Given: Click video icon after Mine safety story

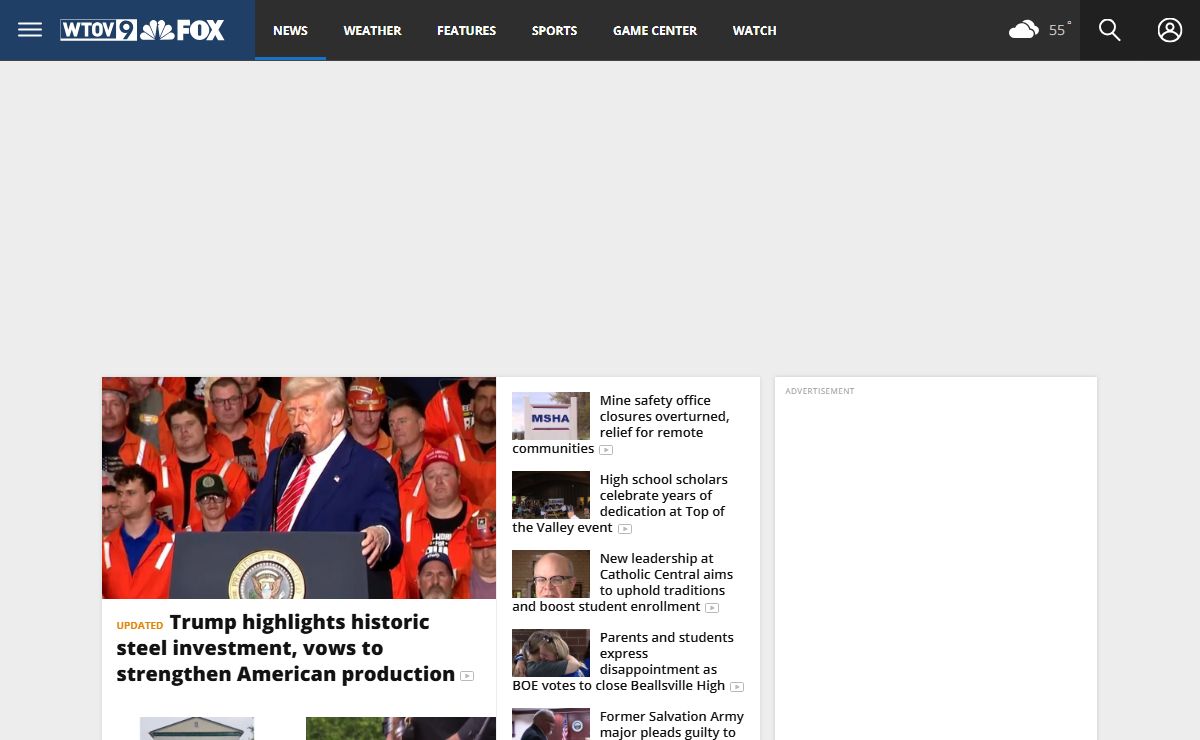Looking at the screenshot, I should (x=606, y=450).
